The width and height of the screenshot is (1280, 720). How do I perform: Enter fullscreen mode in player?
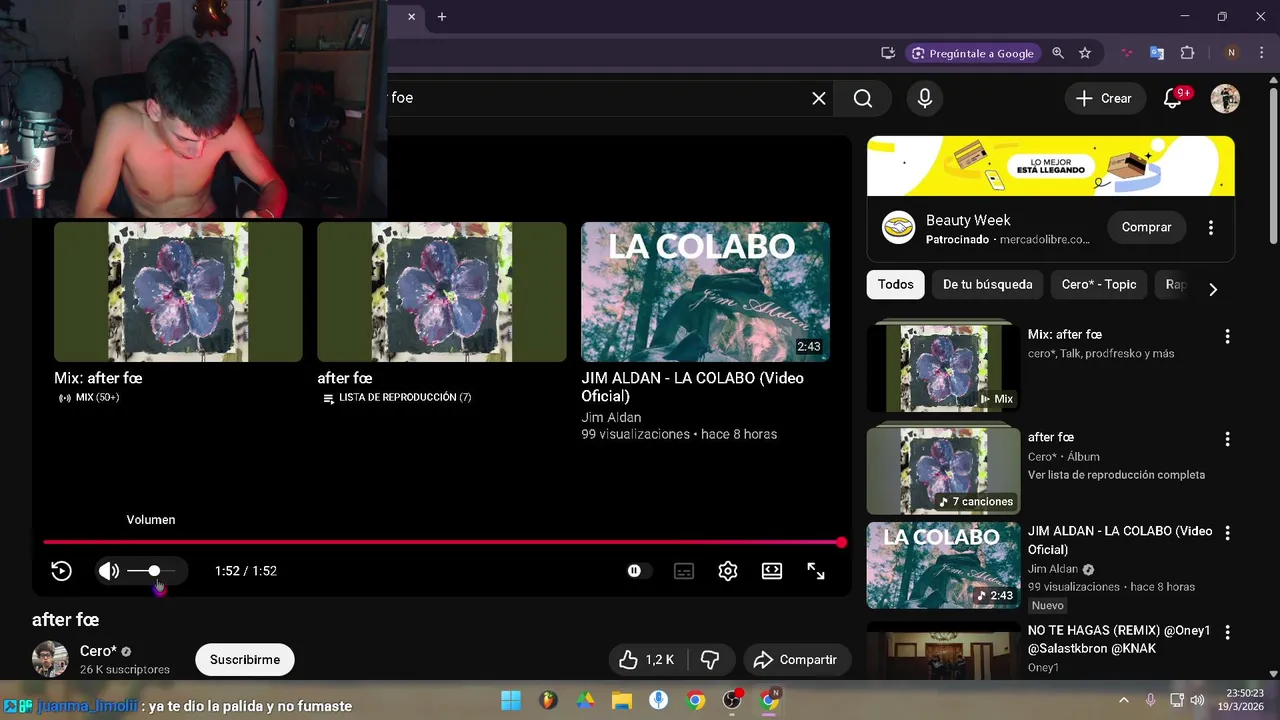(816, 571)
